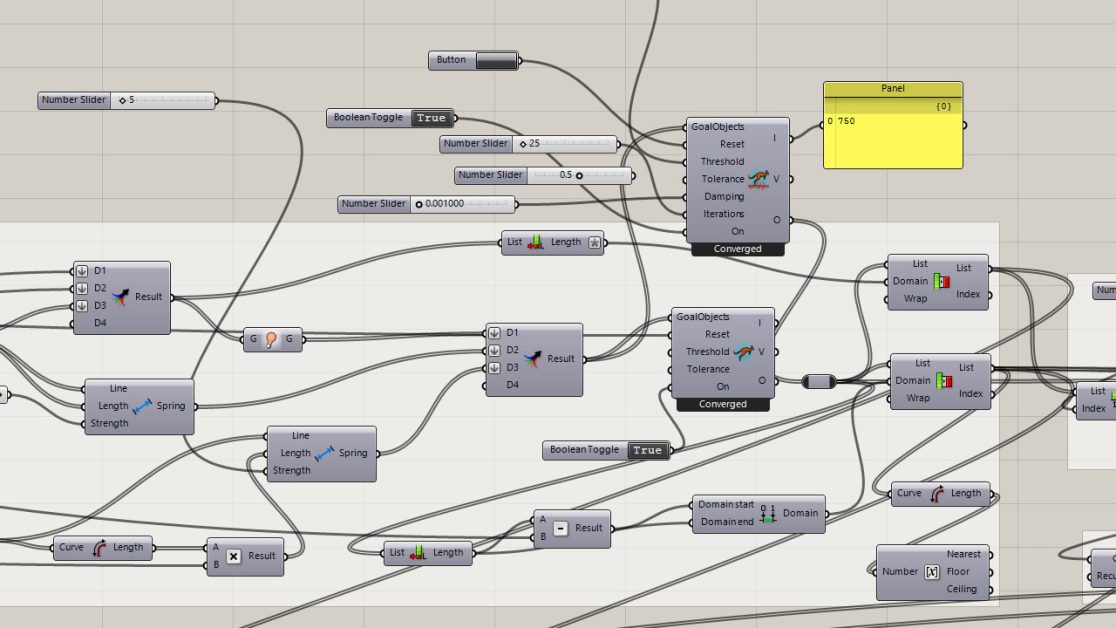Select the orange icon on the G component
Image resolution: width=1116 pixels, height=628 pixels.
tap(270, 339)
